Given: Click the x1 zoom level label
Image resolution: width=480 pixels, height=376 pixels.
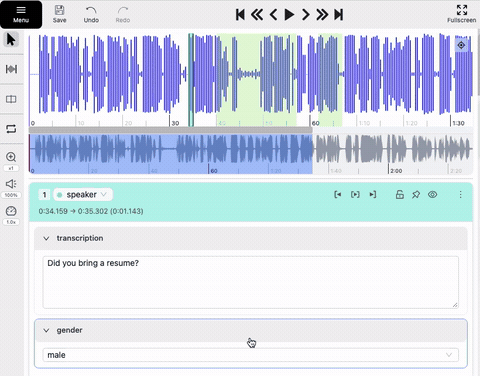Looking at the screenshot, I should [x=11, y=168].
